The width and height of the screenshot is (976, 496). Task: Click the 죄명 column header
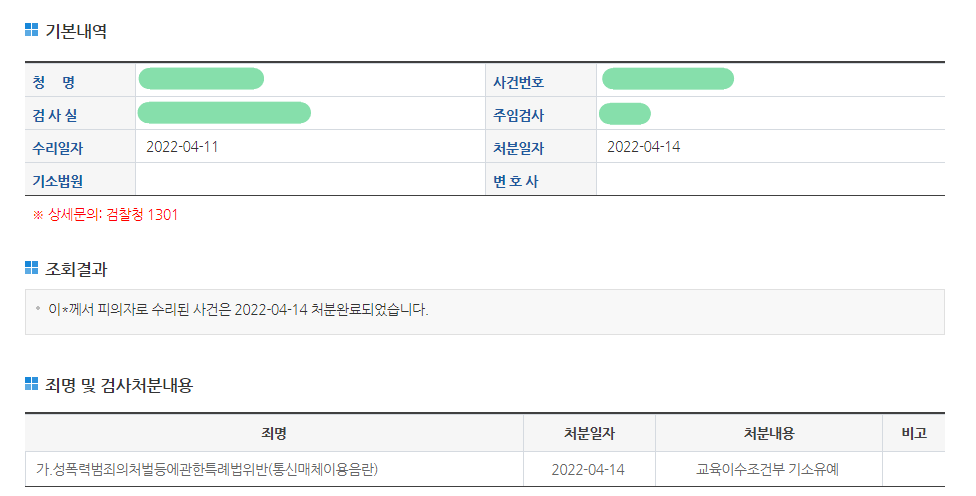pyautogui.click(x=274, y=433)
